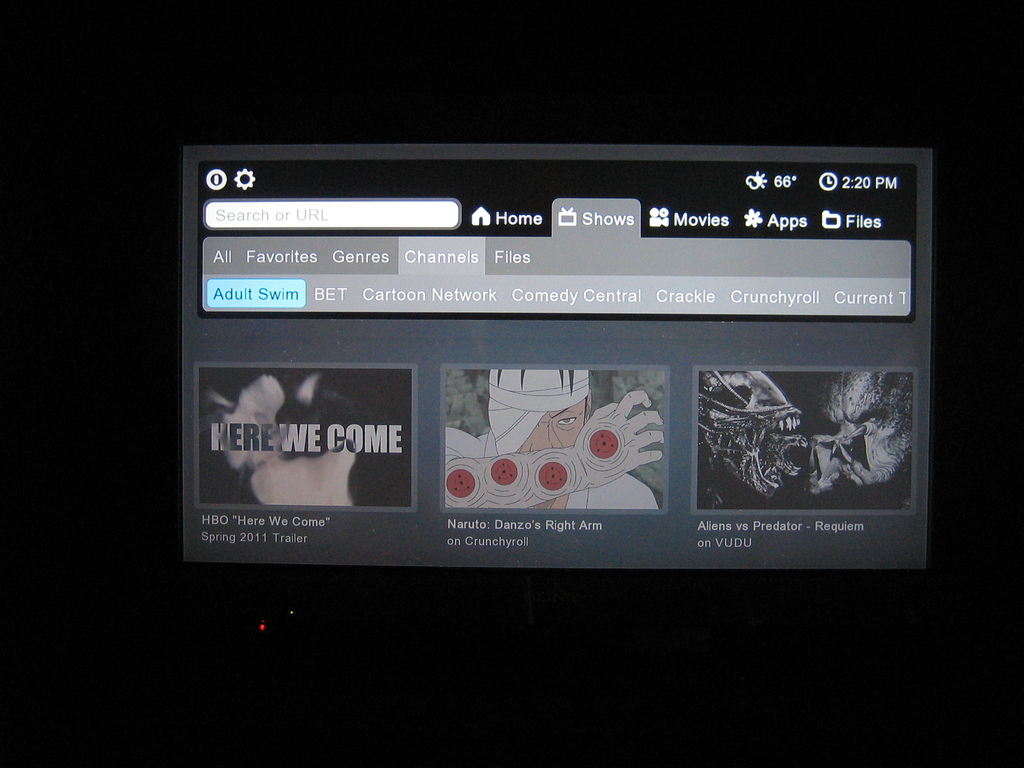Viewport: 1024px width, 768px height.
Task: Open the Movies tab label
Action: click(701, 219)
